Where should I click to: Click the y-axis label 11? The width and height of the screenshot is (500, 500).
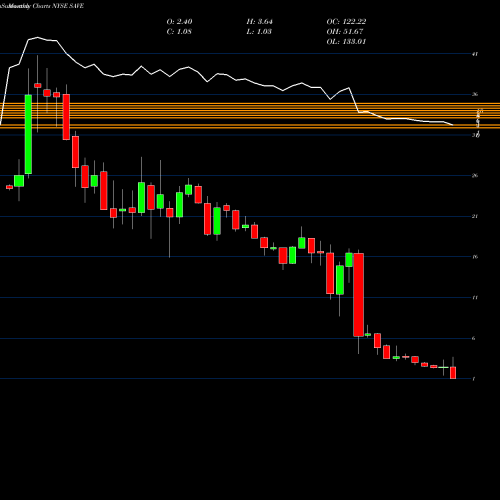point(475,297)
